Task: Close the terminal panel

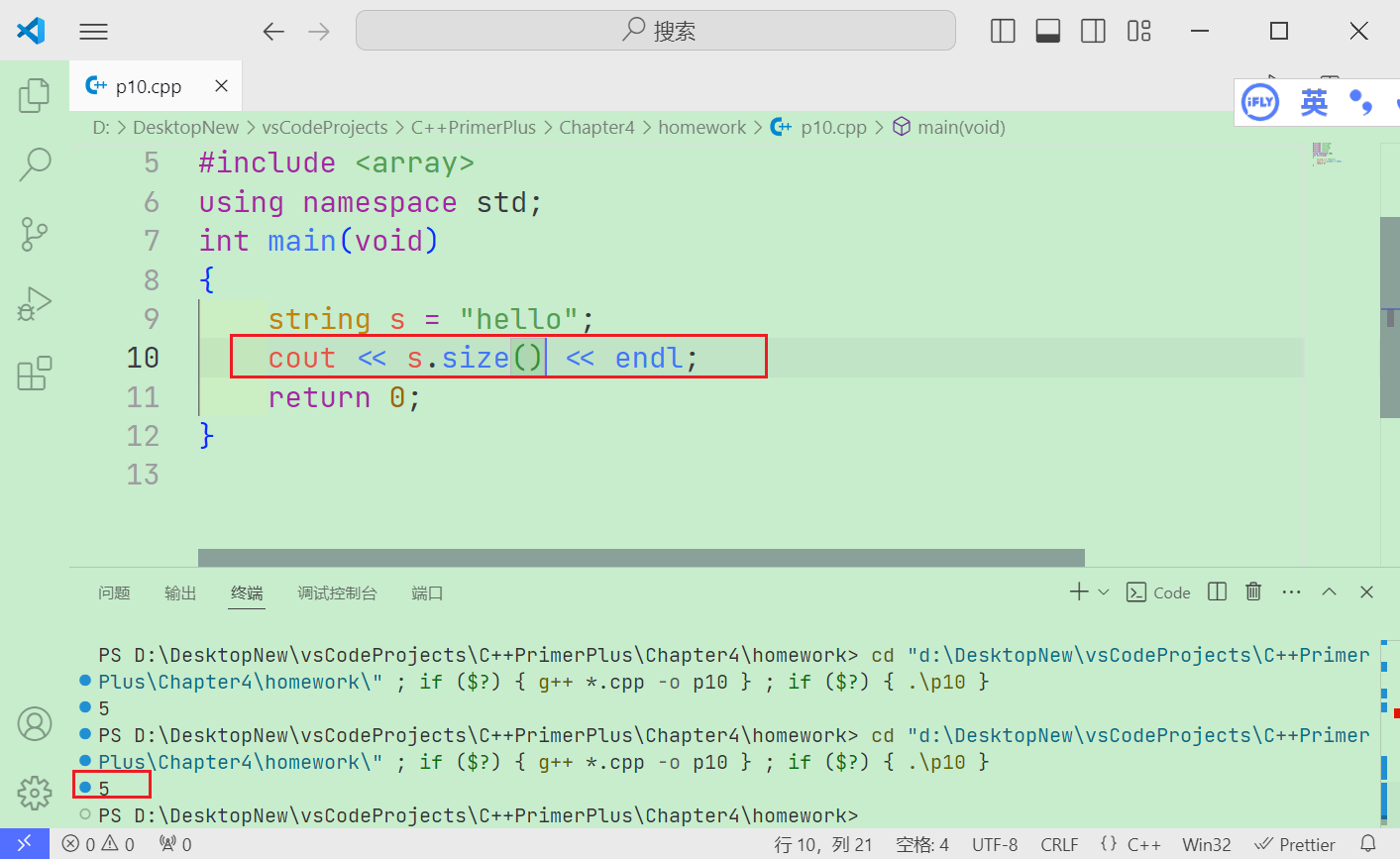Action: click(x=1366, y=592)
